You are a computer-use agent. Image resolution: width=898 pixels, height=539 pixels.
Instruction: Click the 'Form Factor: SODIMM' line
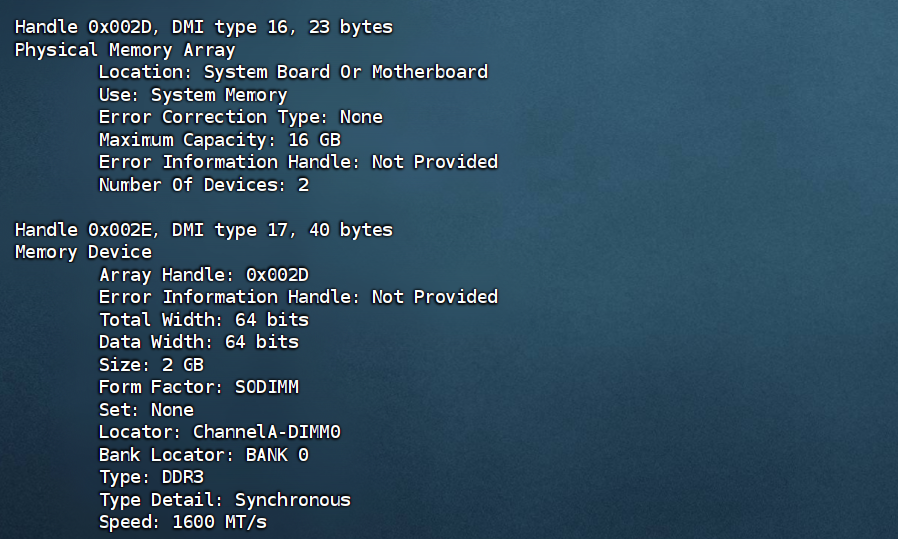[199, 387]
